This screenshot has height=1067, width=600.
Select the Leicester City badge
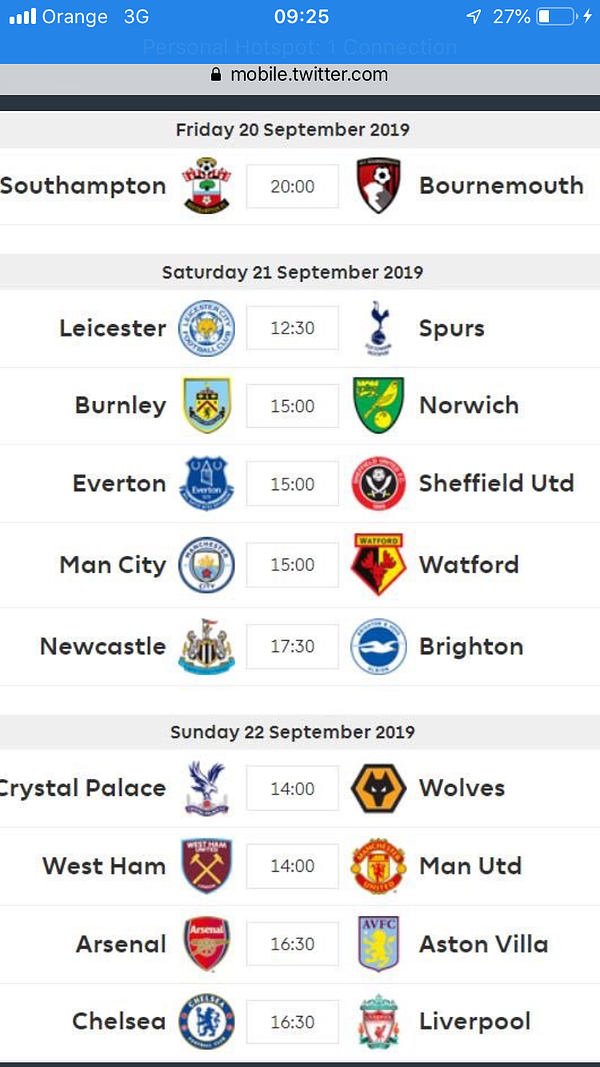[206, 328]
